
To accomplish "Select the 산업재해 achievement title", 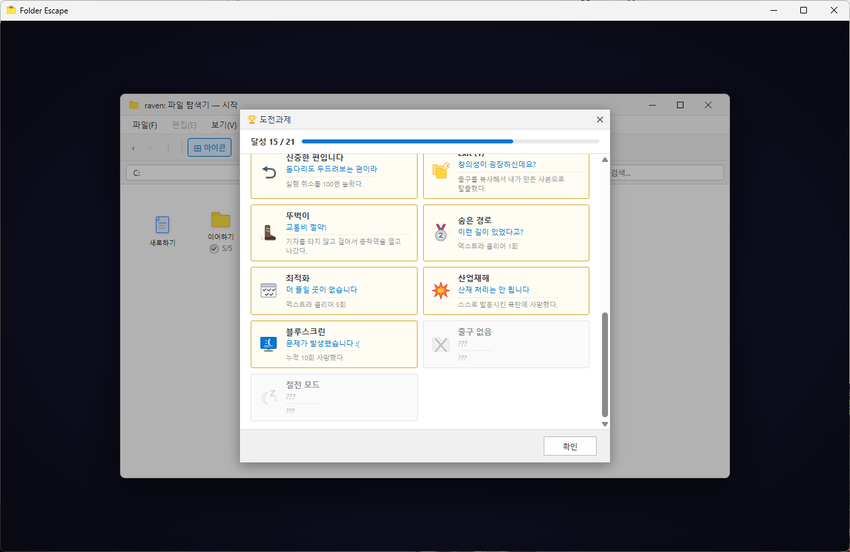I will coord(473,278).
